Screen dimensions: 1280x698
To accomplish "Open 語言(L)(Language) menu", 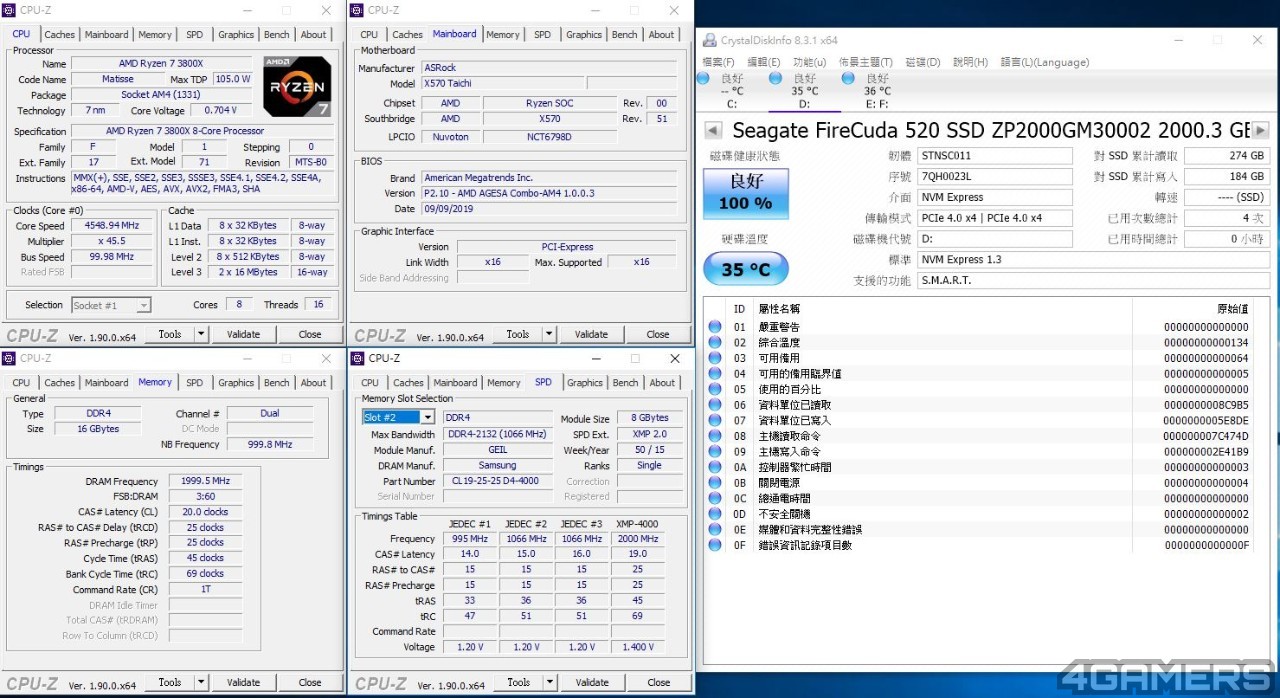I will 1045,62.
